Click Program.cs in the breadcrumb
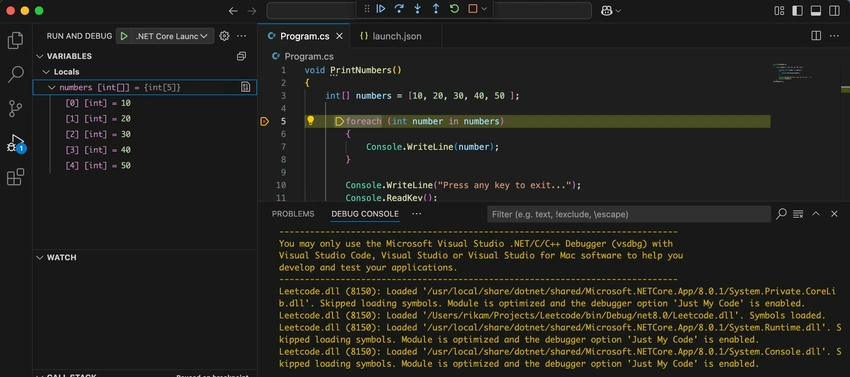The height and width of the screenshot is (377, 850). (x=309, y=56)
